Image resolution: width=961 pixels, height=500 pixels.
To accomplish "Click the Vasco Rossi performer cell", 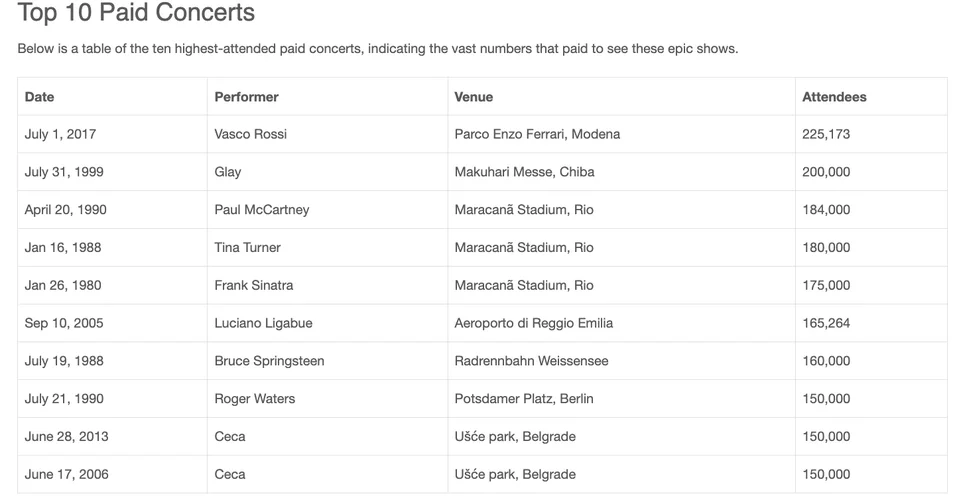I will click(250, 134).
